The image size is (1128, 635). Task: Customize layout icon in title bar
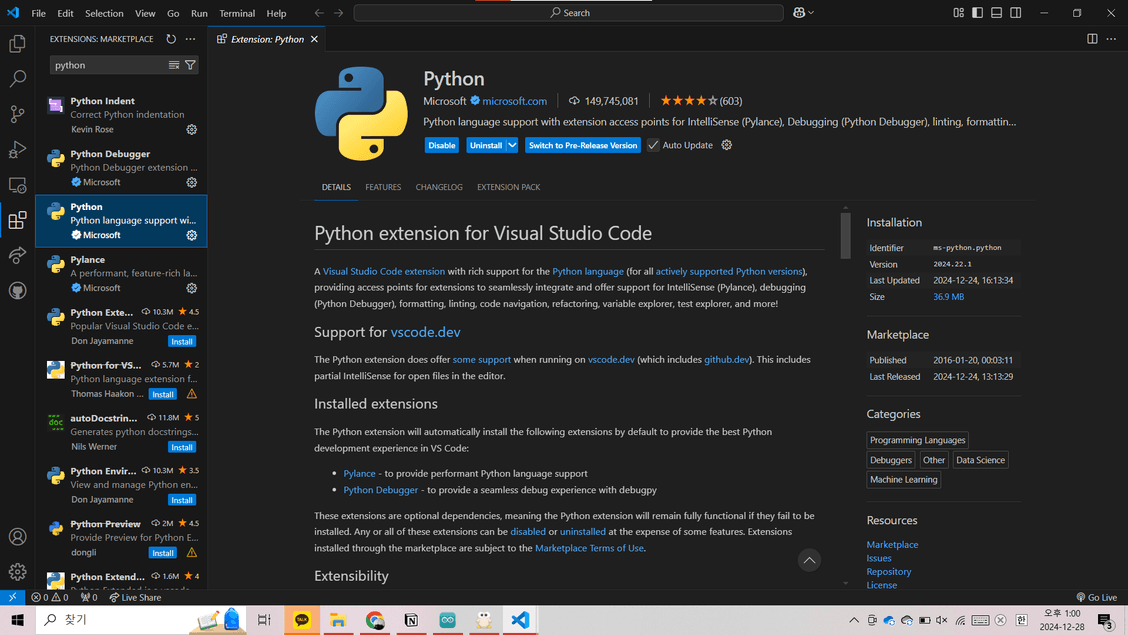click(958, 12)
